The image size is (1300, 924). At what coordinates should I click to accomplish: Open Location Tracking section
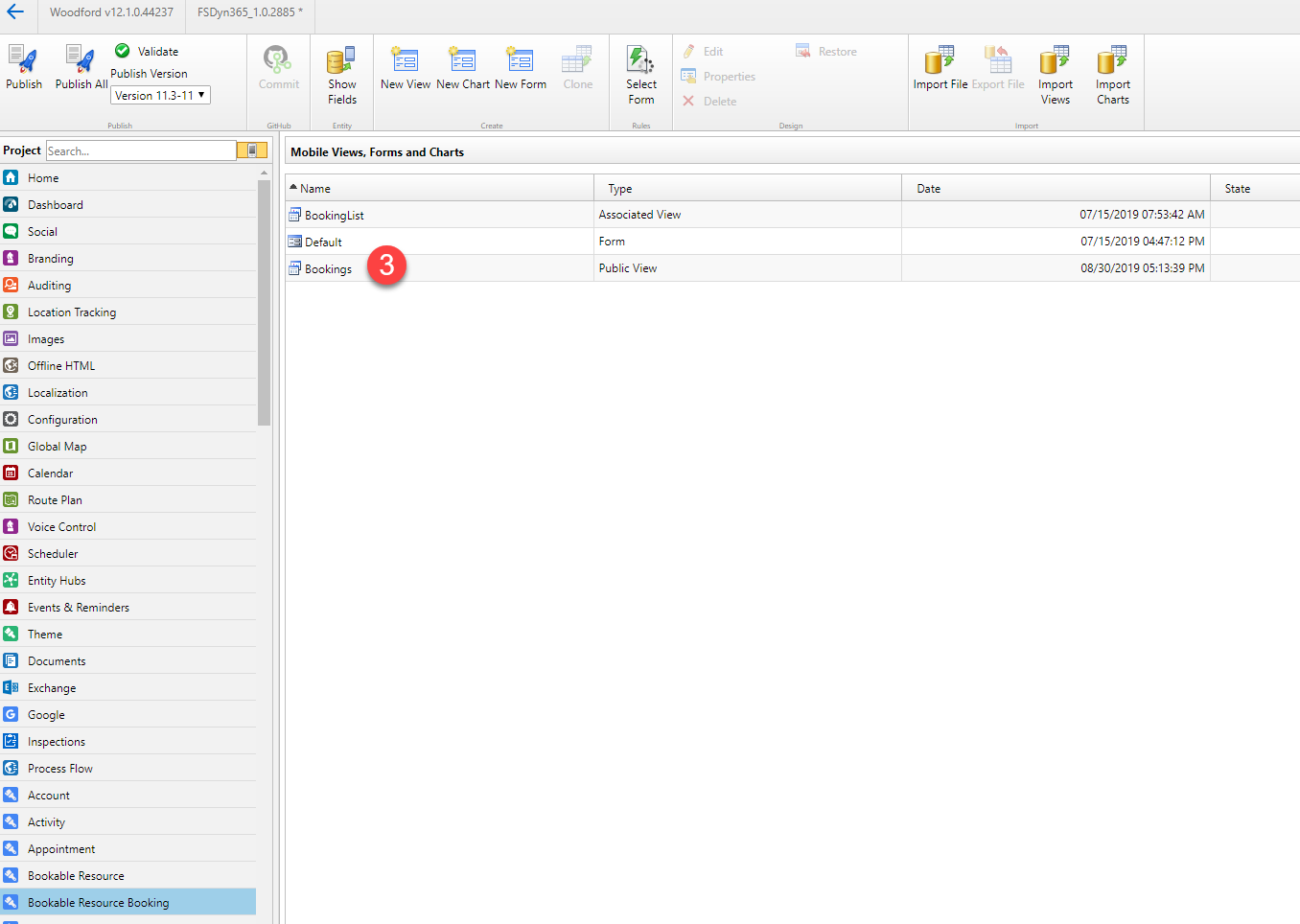tap(128, 312)
